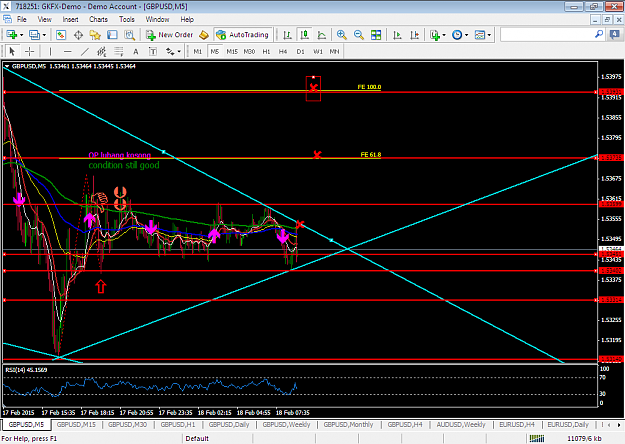Screen dimensions: 625x444
Task: Toggle the AutoTrading button
Action: (243, 35)
